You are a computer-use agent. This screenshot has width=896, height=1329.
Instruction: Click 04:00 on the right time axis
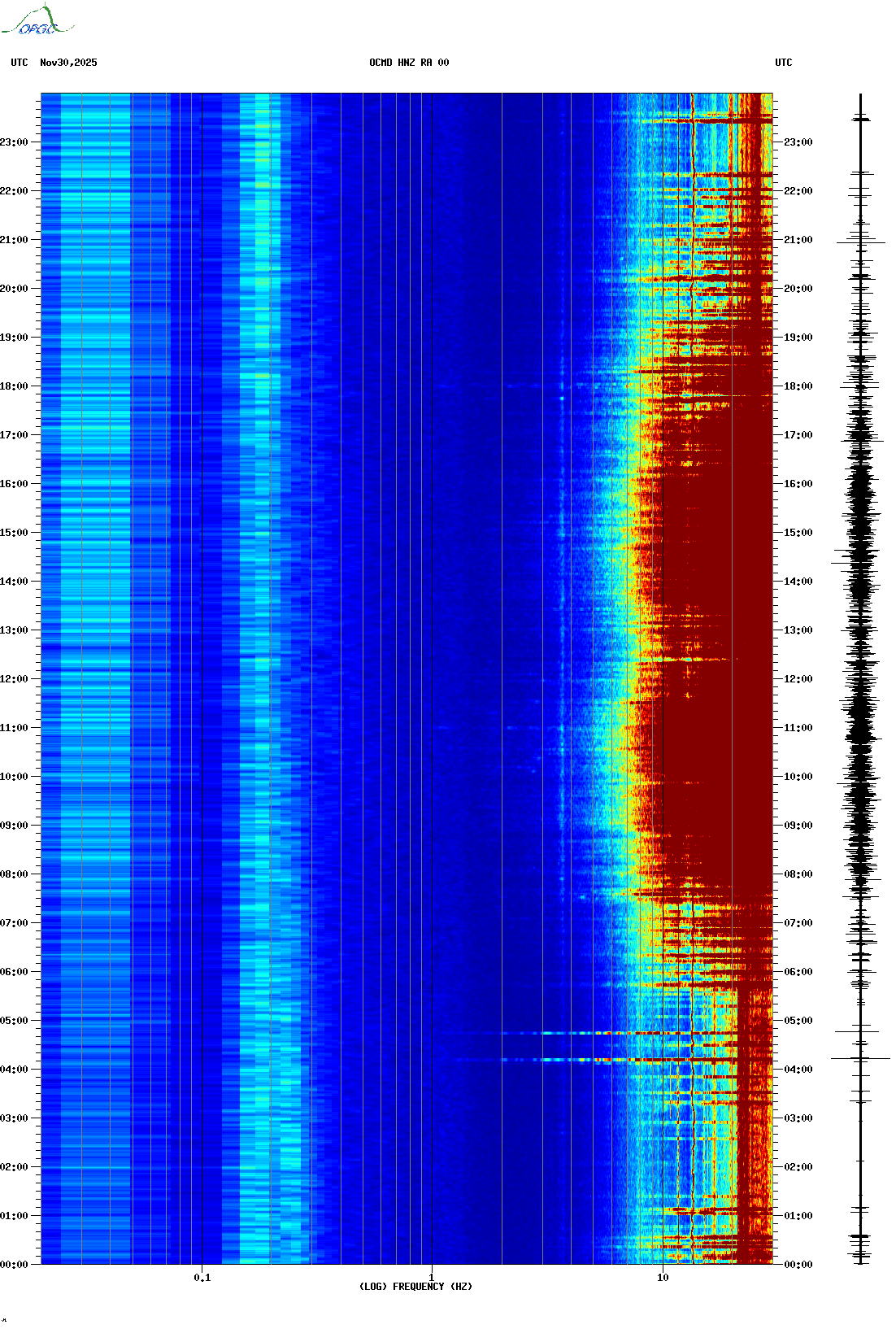[798, 1070]
